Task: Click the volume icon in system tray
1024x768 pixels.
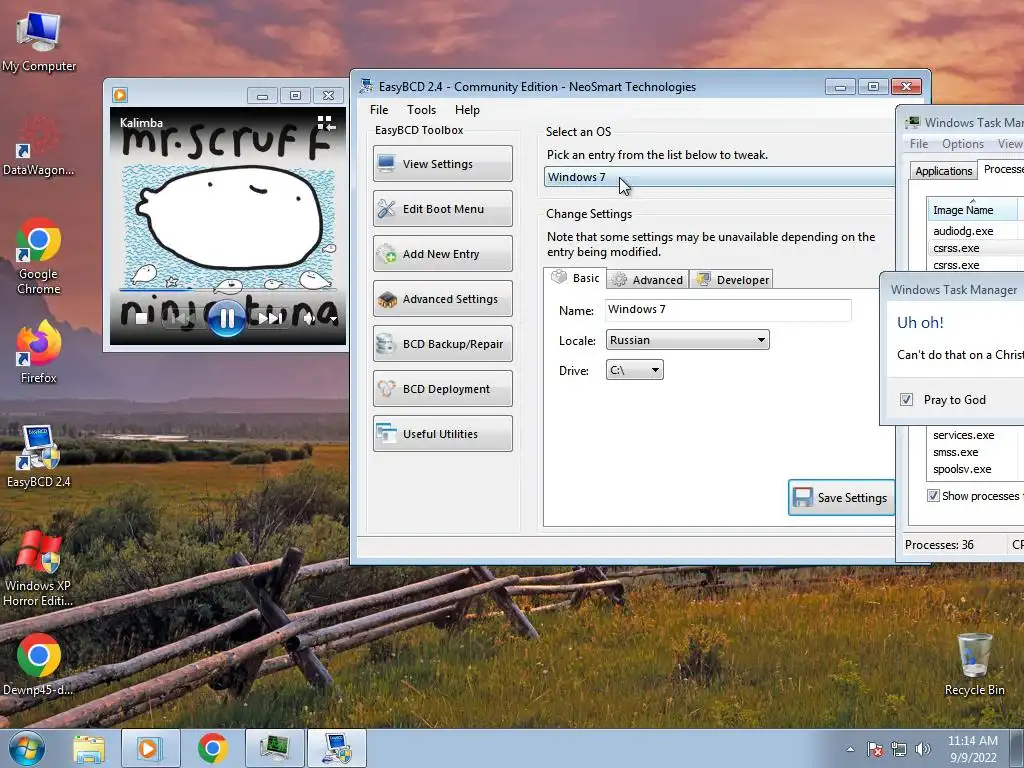Action: click(923, 749)
